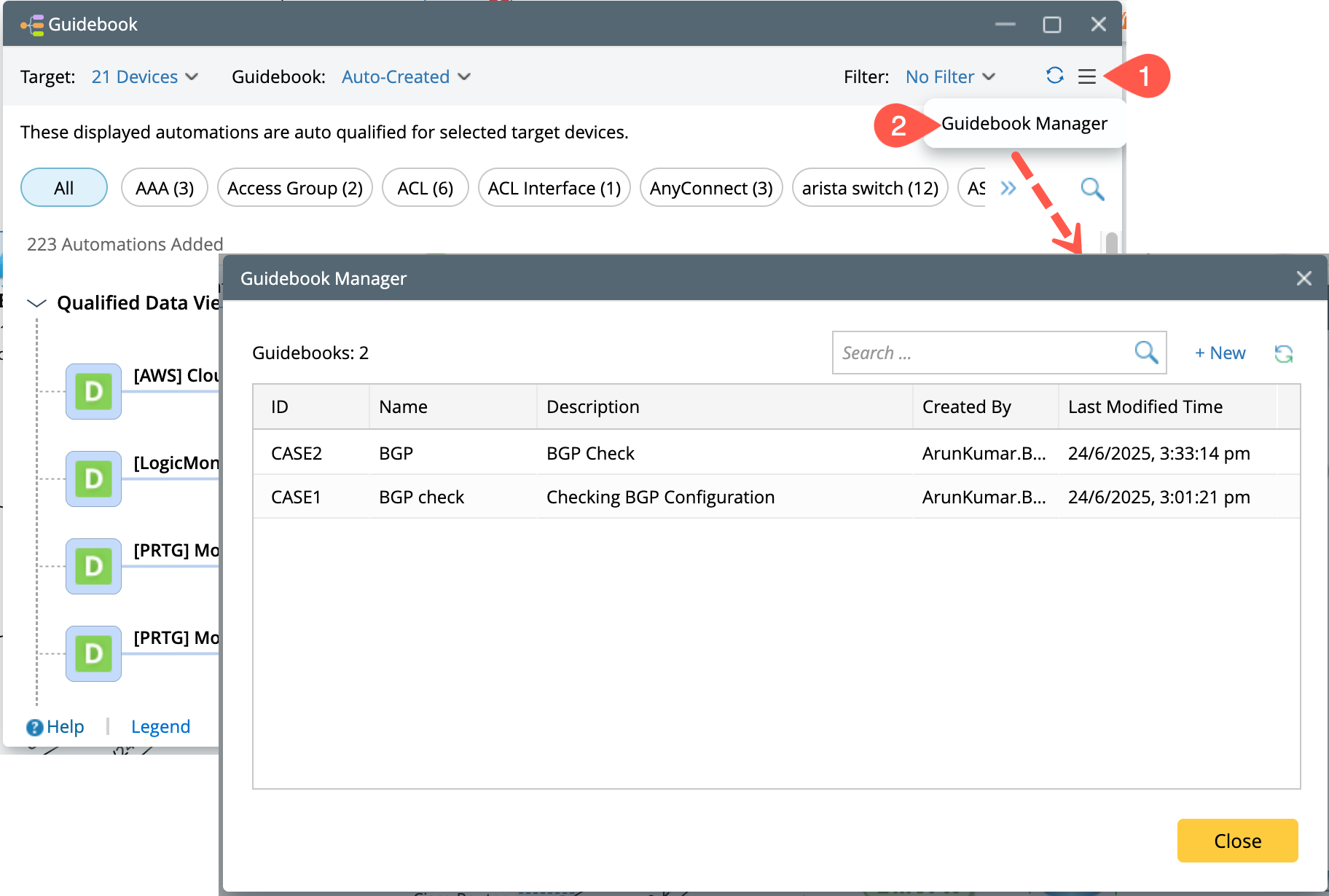This screenshot has height=896, width=1329.
Task: Toggle the arista switch (12) category pill
Action: click(869, 188)
